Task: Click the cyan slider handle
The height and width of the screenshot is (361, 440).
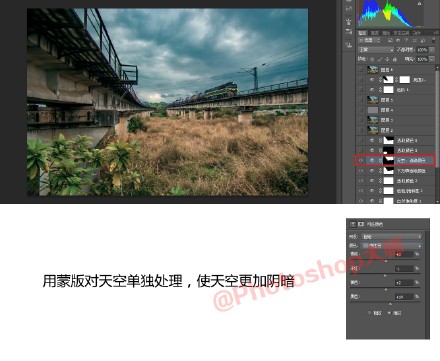Action: [386, 261]
